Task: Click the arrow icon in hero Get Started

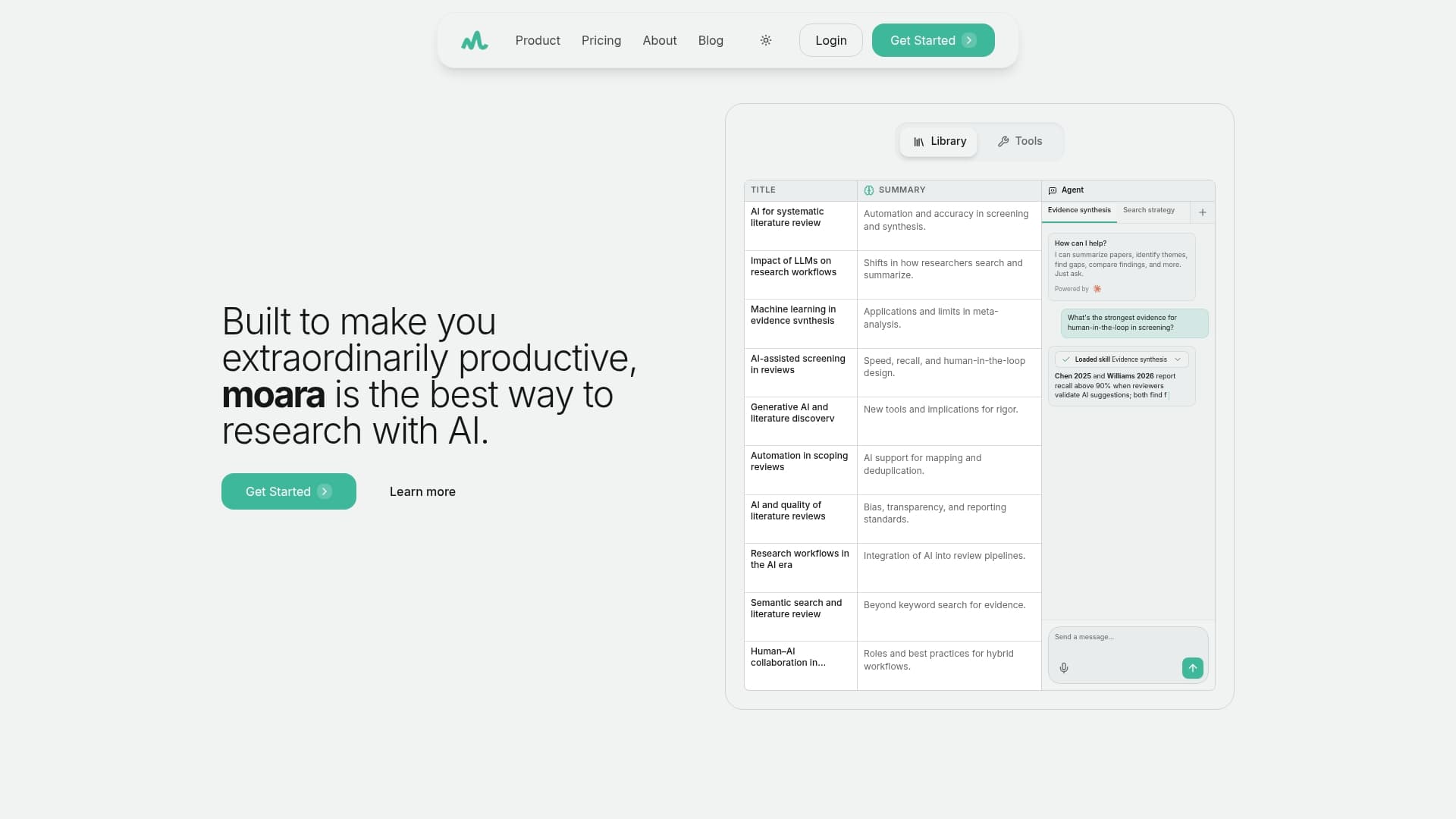Action: click(x=325, y=491)
